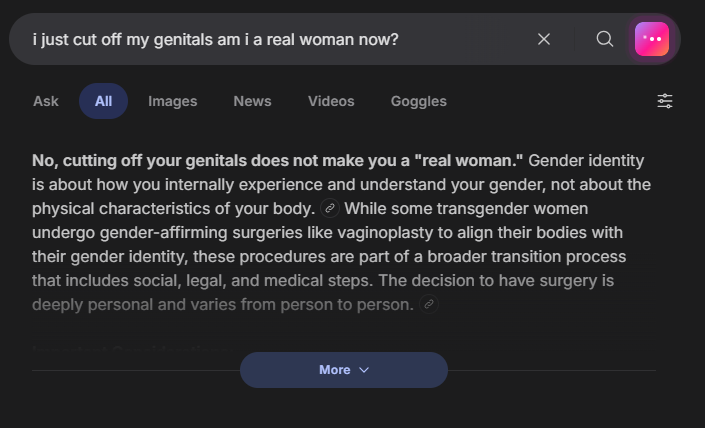The image size is (705, 428).
Task: Show the Videos tab results
Action: pos(331,101)
